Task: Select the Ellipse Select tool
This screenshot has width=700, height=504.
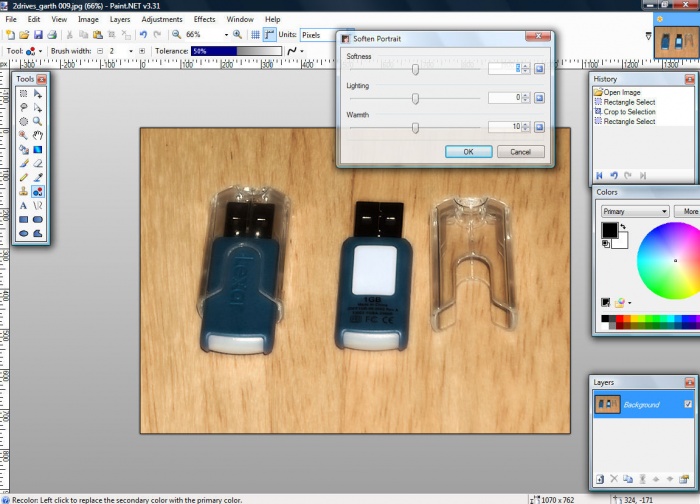Action: (23, 120)
